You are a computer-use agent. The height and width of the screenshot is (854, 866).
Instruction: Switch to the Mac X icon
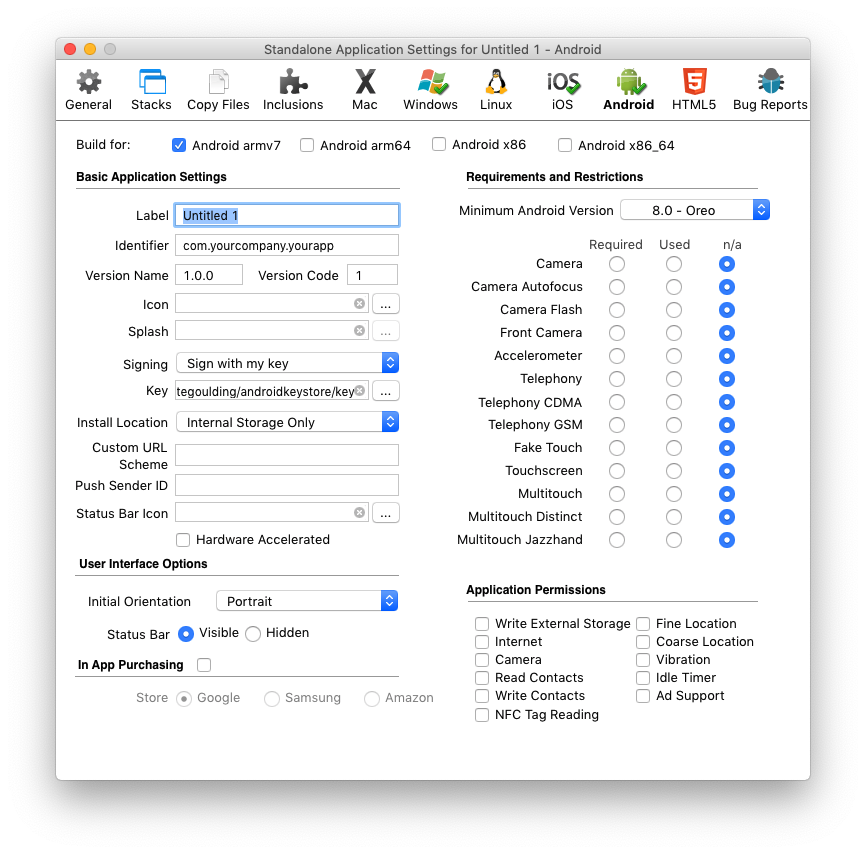tap(365, 82)
